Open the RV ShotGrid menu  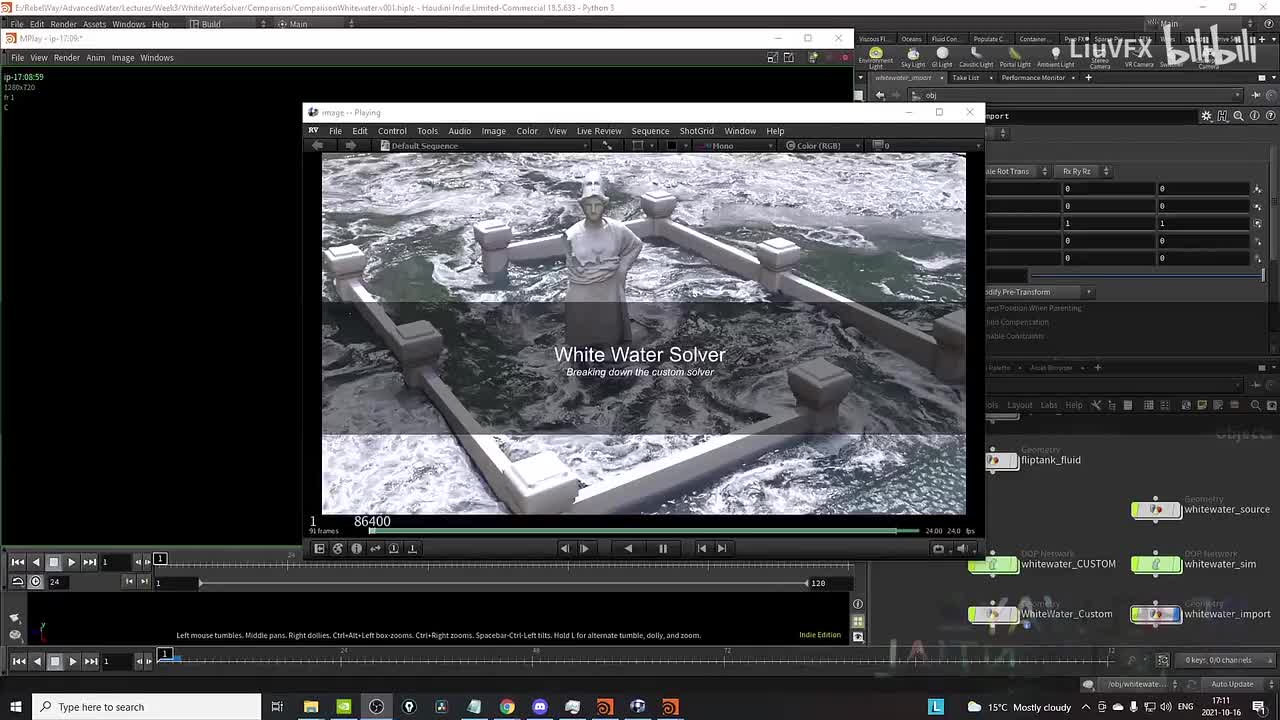click(697, 131)
